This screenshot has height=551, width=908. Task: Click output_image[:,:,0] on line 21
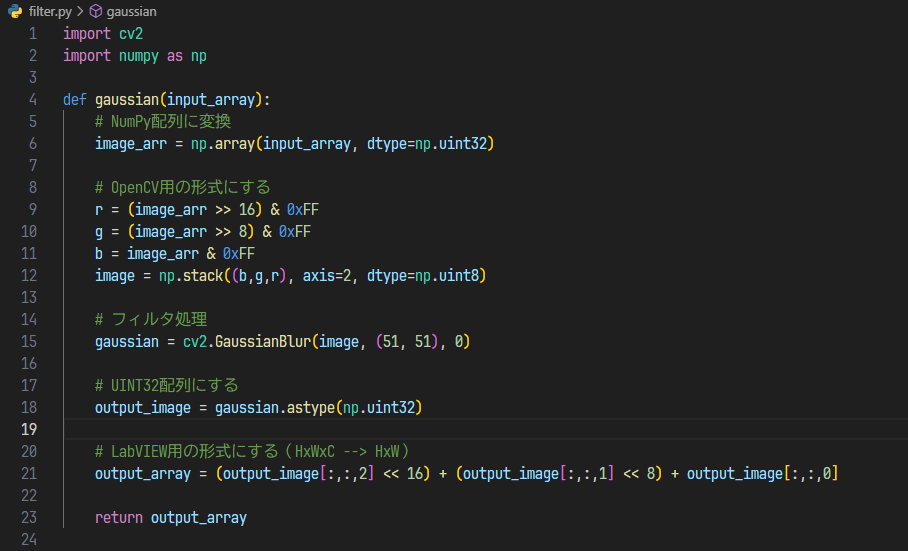coord(762,473)
